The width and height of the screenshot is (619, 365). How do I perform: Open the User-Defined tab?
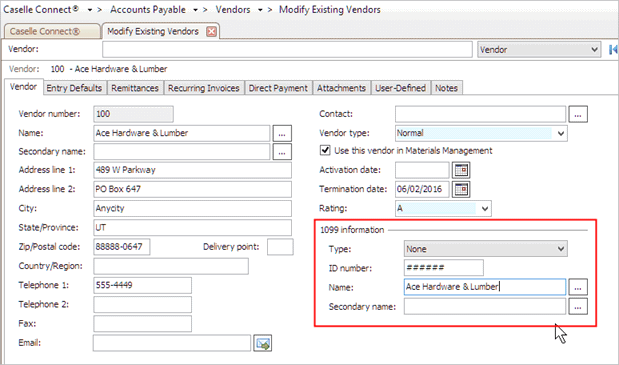(x=400, y=88)
